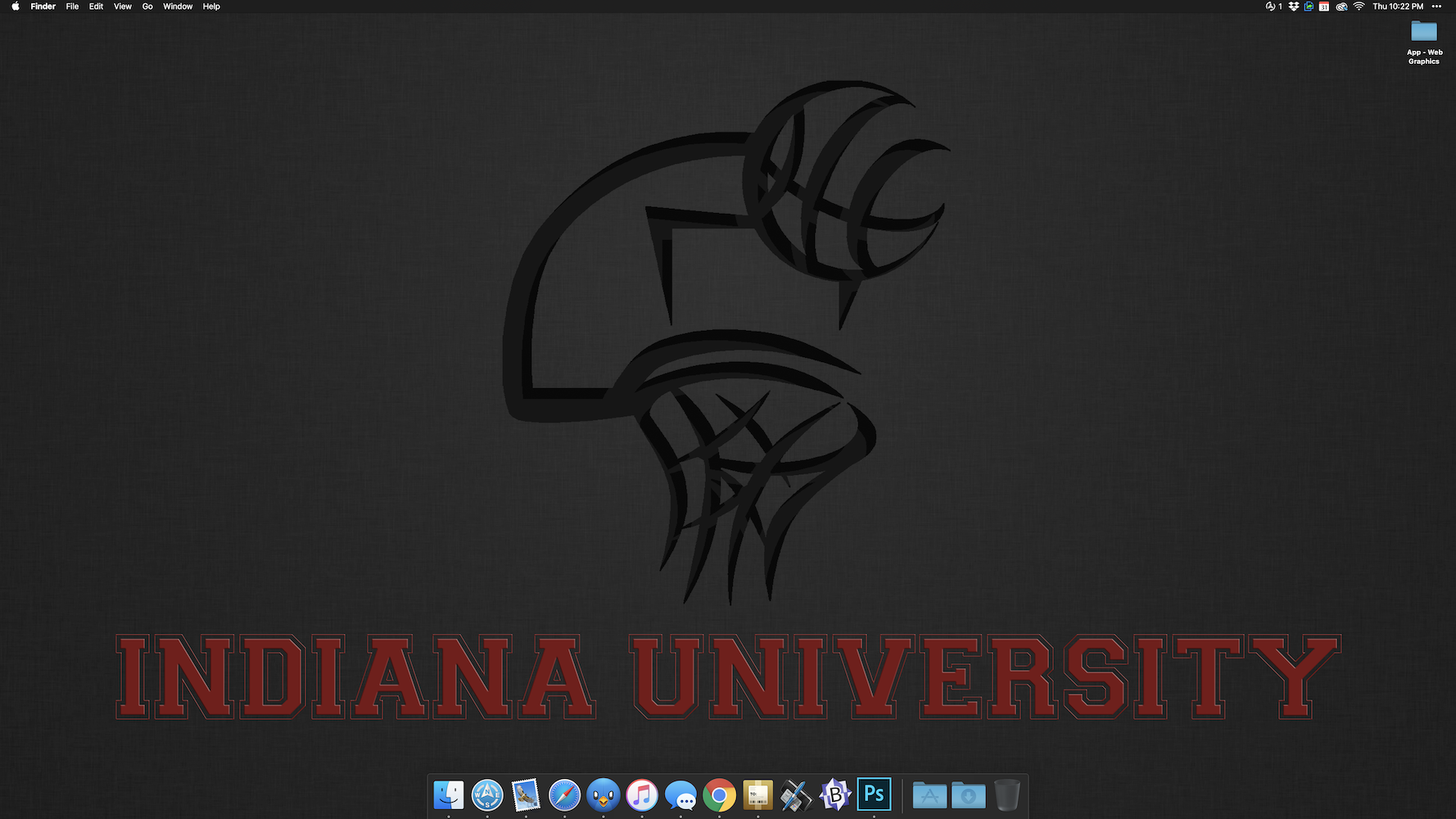1456x819 pixels.
Task: Open iTunes from the Dock
Action: coord(642,794)
